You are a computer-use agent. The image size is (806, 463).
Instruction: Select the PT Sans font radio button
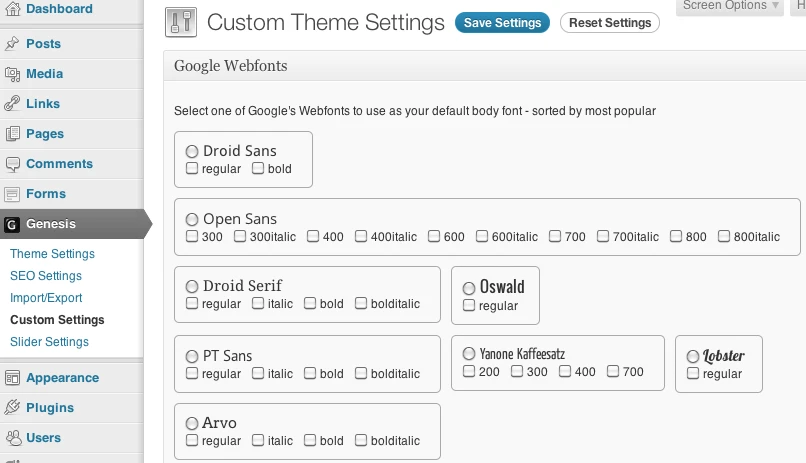tap(192, 356)
